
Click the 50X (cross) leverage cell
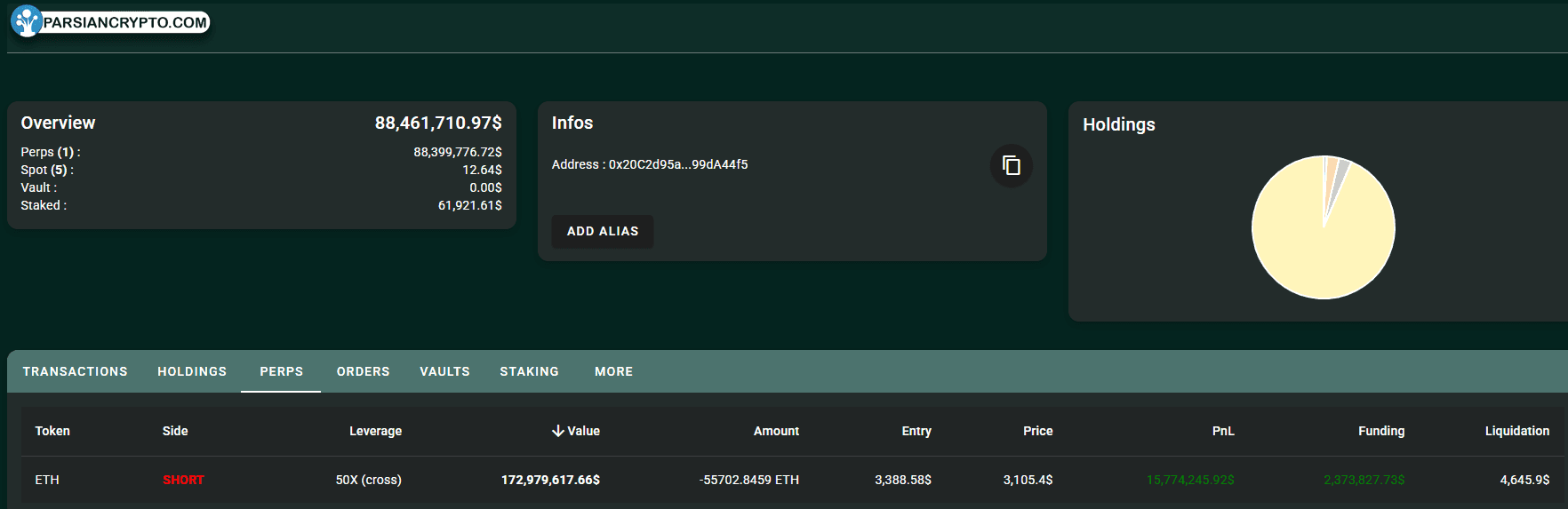pyautogui.click(x=368, y=480)
